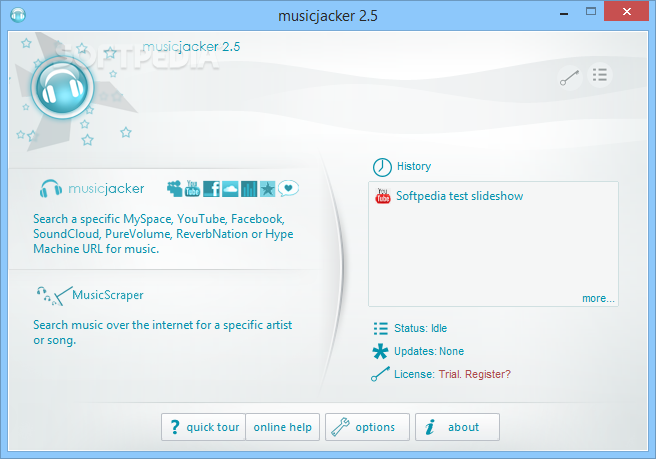This screenshot has width=656, height=459.
Task: Click the YouTube service icon in musicjacker row
Action: [x=192, y=189]
